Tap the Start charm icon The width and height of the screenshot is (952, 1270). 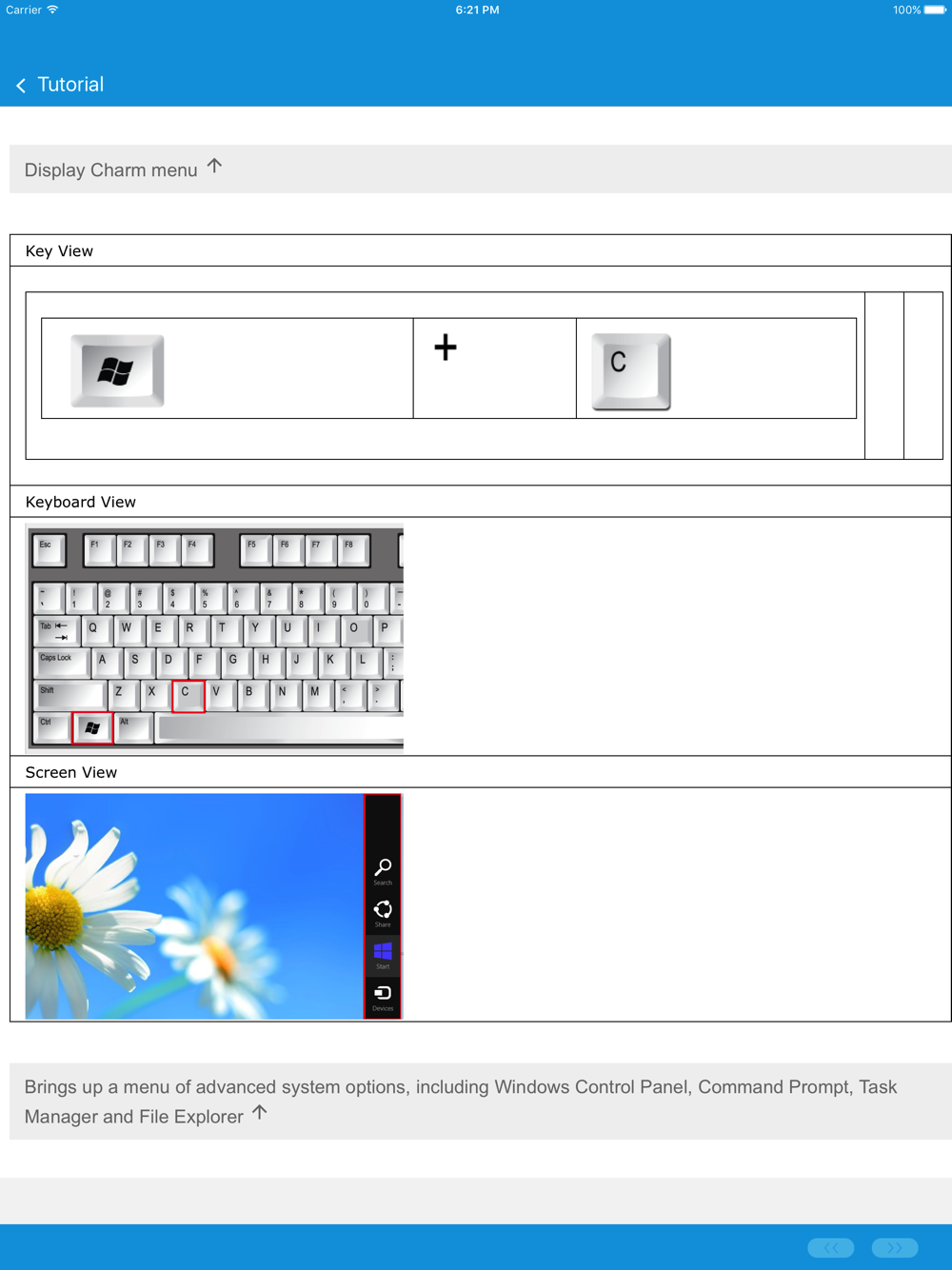pyautogui.click(x=383, y=955)
